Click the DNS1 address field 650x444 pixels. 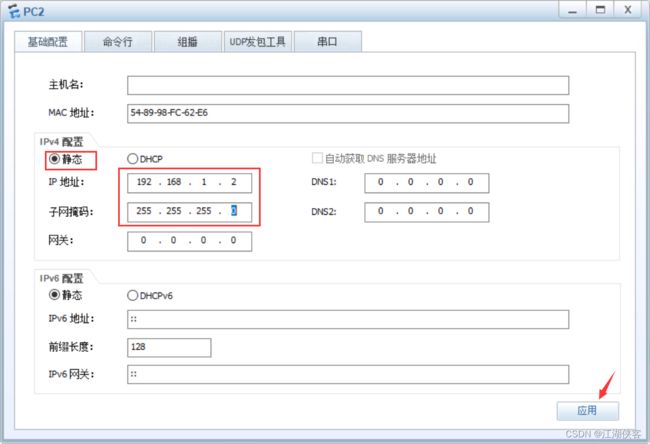click(x=427, y=183)
